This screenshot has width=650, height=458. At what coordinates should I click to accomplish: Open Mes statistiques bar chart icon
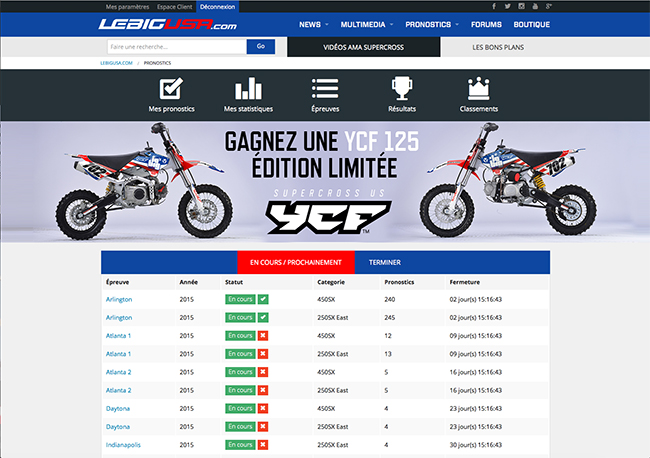(248, 88)
